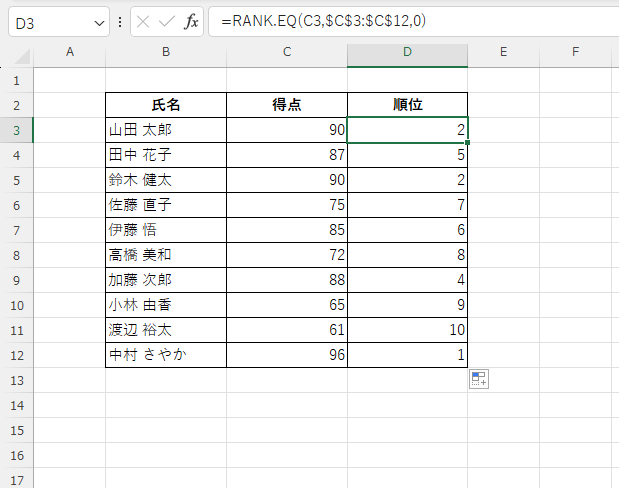Select column B header
The image size is (619, 488).
(x=166, y=52)
